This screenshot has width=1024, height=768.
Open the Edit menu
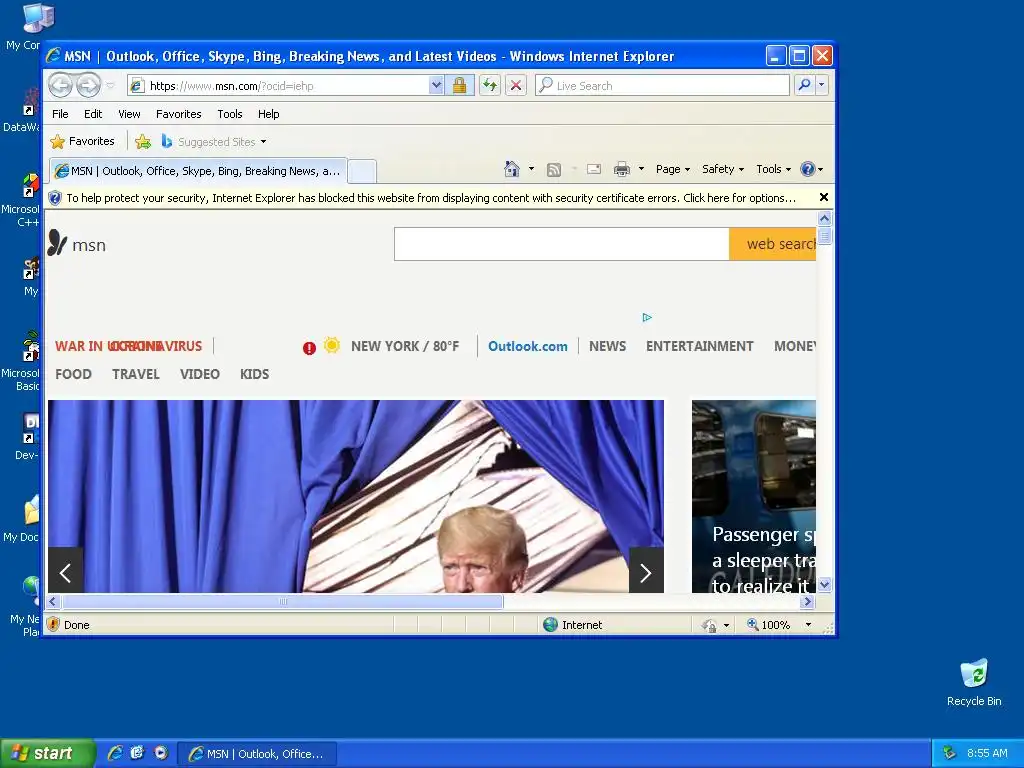click(93, 114)
